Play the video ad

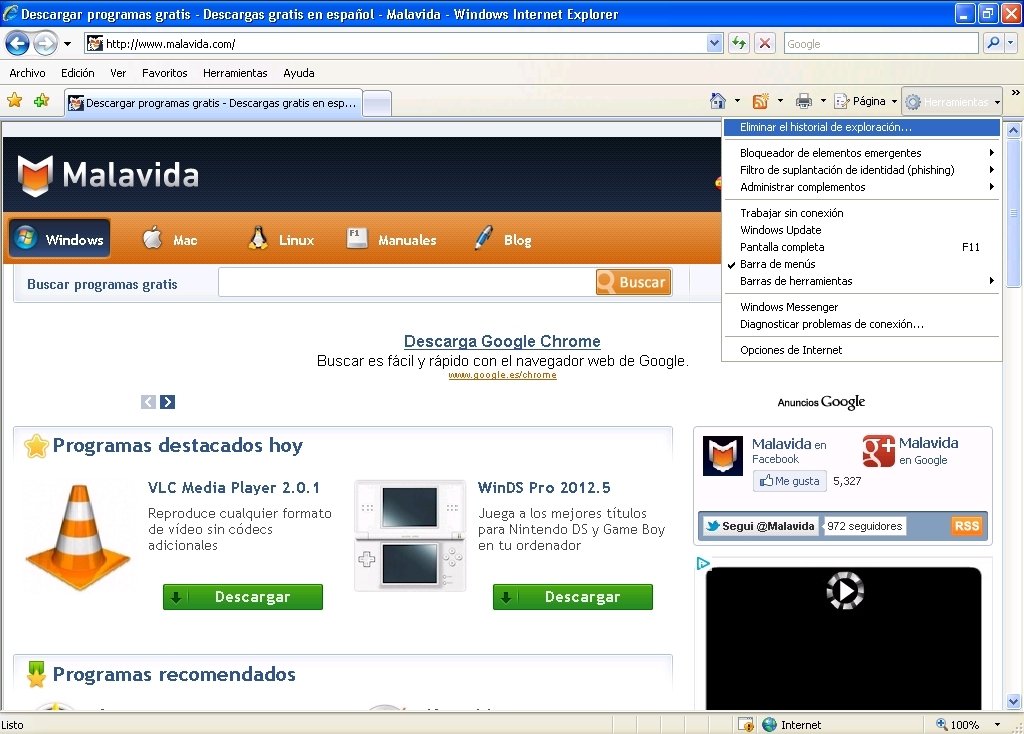click(845, 591)
